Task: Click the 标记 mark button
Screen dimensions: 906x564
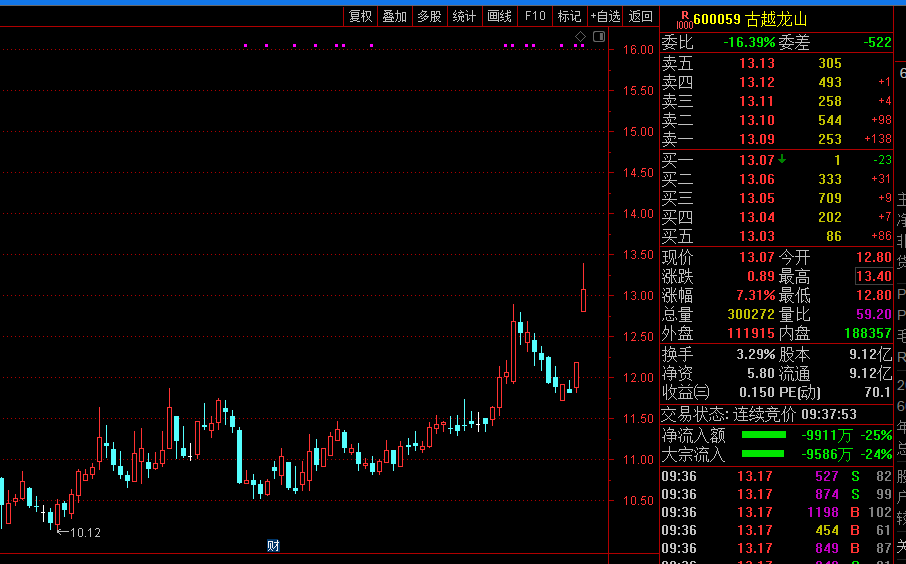Action: pos(569,16)
